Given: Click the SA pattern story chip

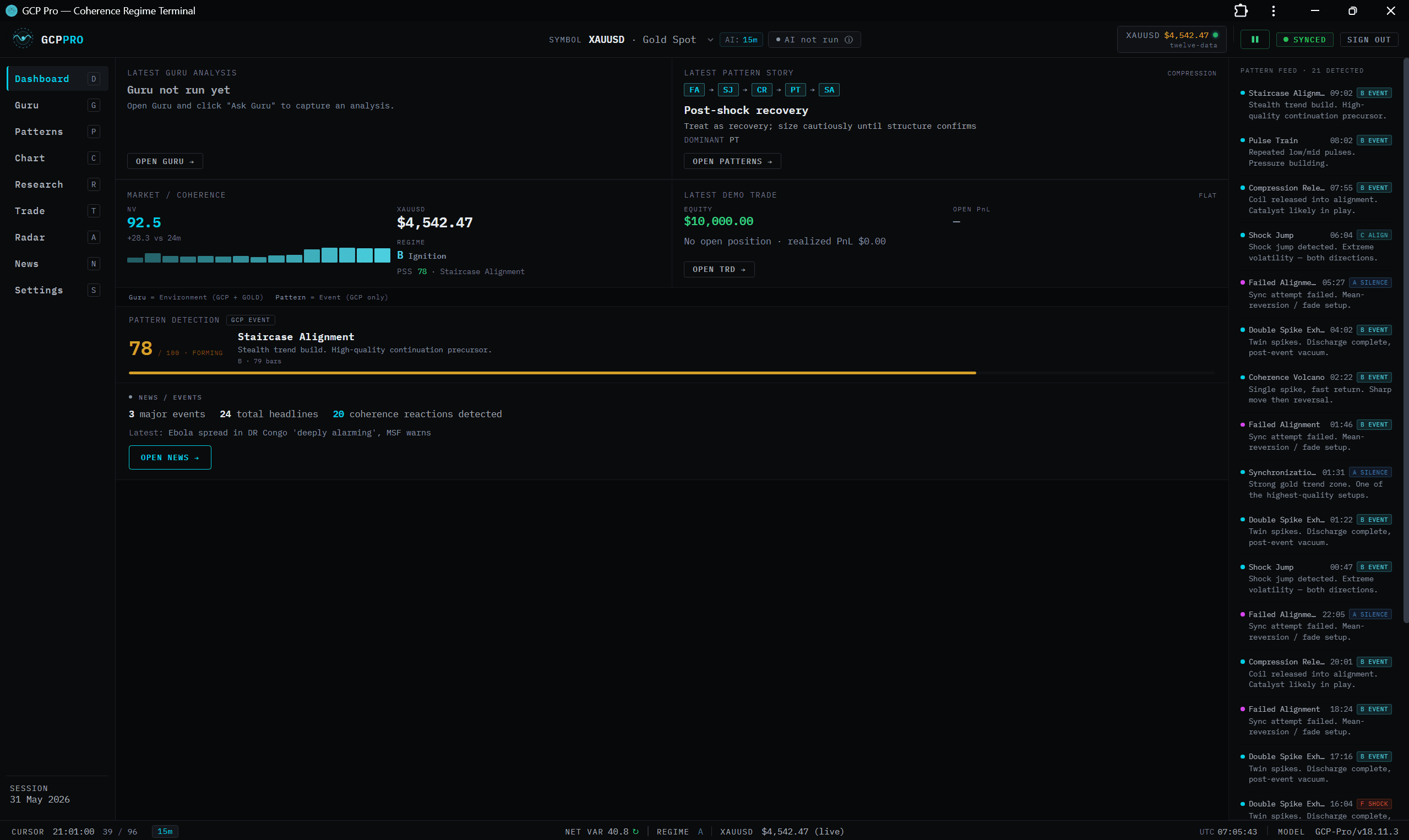Looking at the screenshot, I should pyautogui.click(x=829, y=90).
